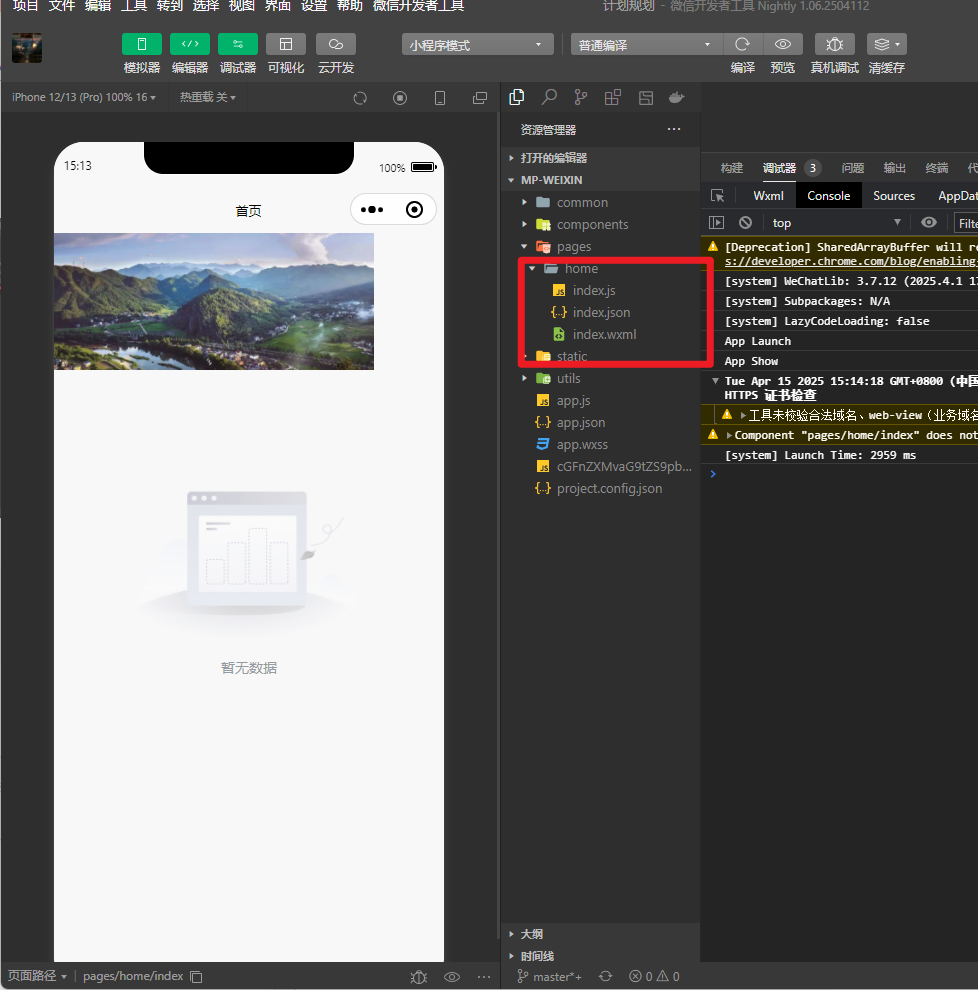Image resolution: width=978 pixels, height=990 pixels.
Task: Toggle the 编辑器 editor panel button
Action: (x=189, y=45)
